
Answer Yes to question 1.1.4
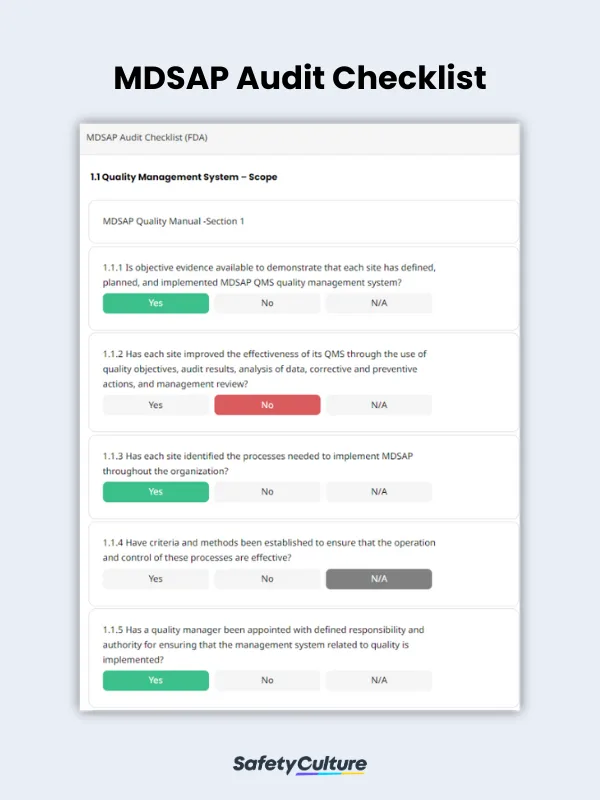[x=155, y=579]
